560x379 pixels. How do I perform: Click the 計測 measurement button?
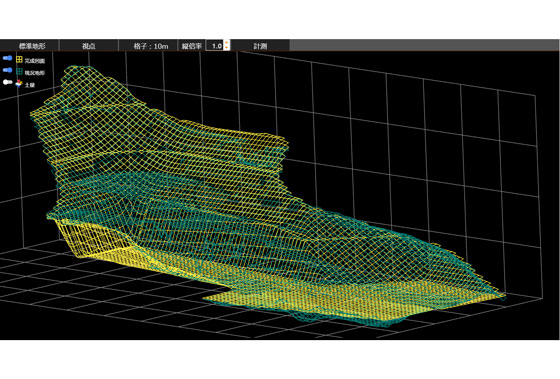[260, 46]
